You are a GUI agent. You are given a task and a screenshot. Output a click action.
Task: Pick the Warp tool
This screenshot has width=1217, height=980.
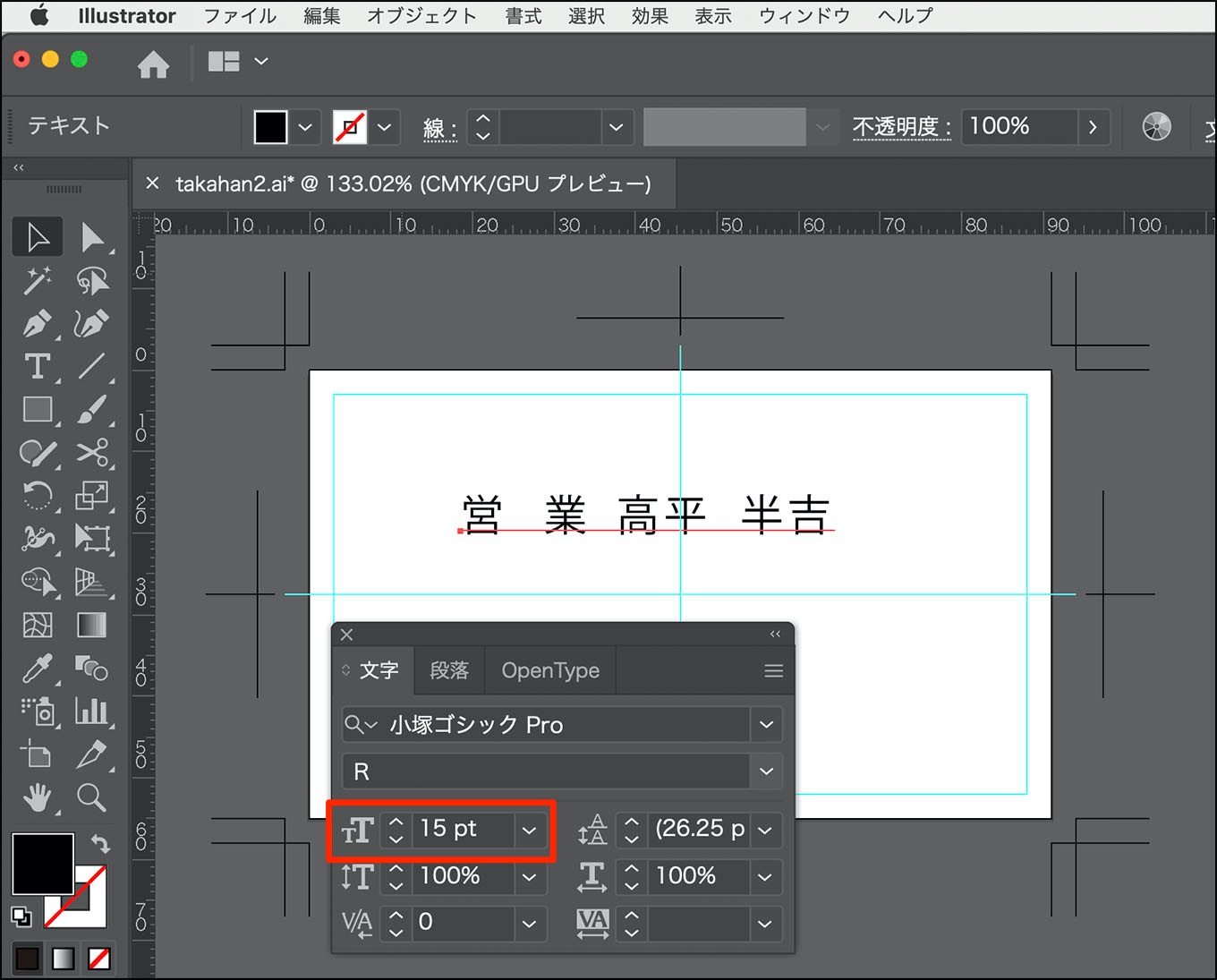38,538
